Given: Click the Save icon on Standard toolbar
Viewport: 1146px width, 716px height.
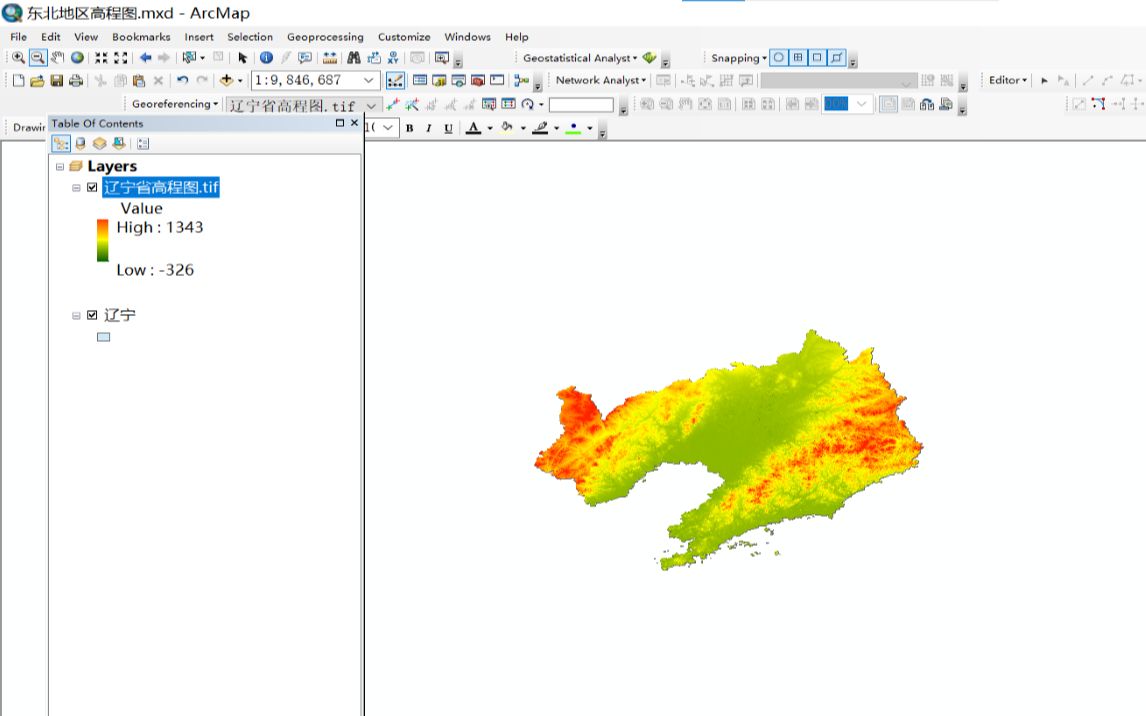Looking at the screenshot, I should pyautogui.click(x=56, y=80).
